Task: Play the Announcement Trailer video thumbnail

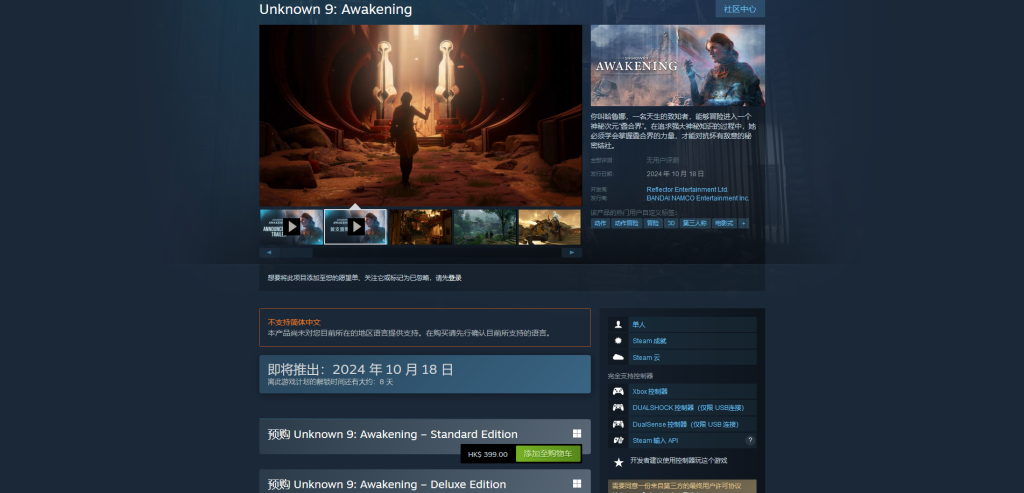Action: click(291, 227)
